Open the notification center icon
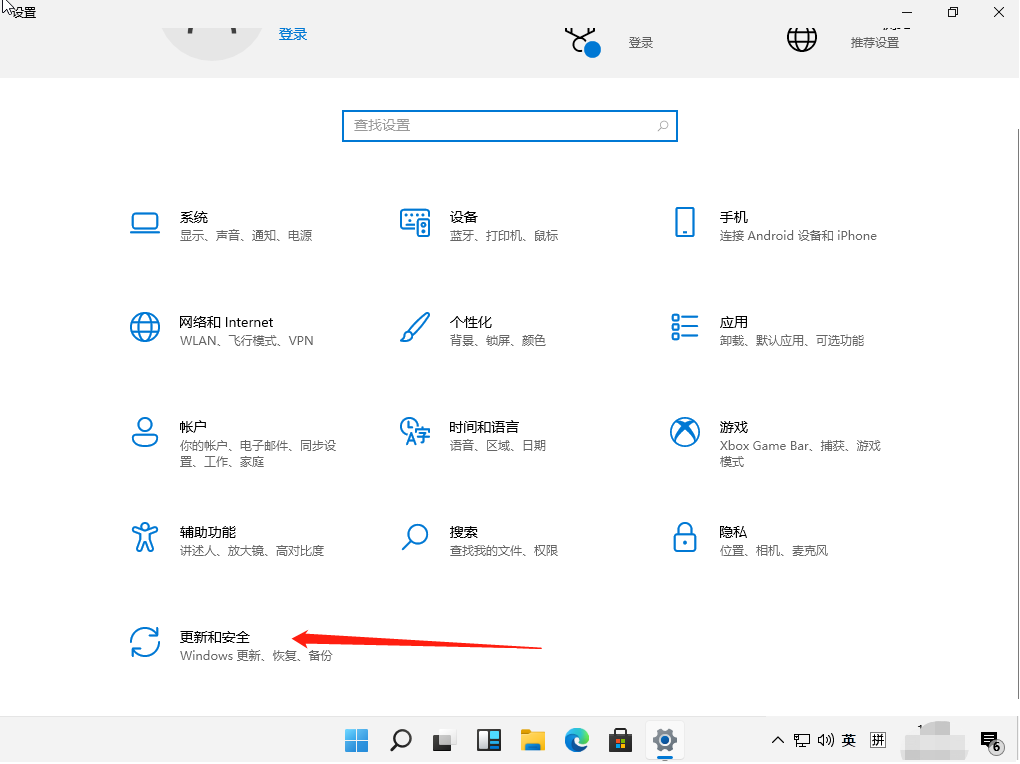The image size is (1020, 764). coord(990,741)
